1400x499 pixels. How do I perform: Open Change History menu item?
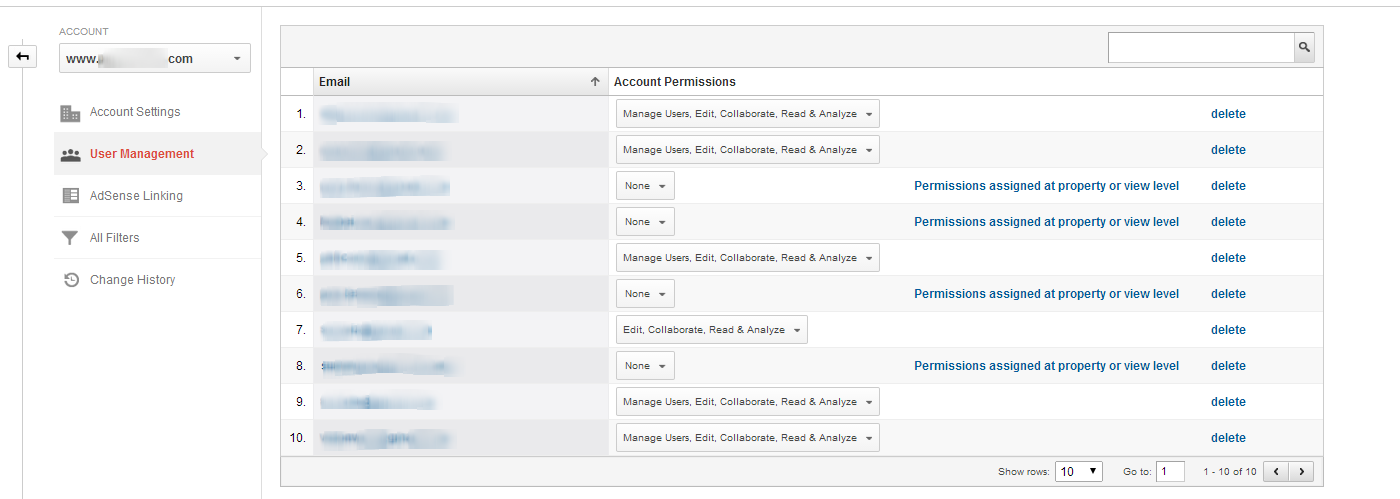point(132,280)
